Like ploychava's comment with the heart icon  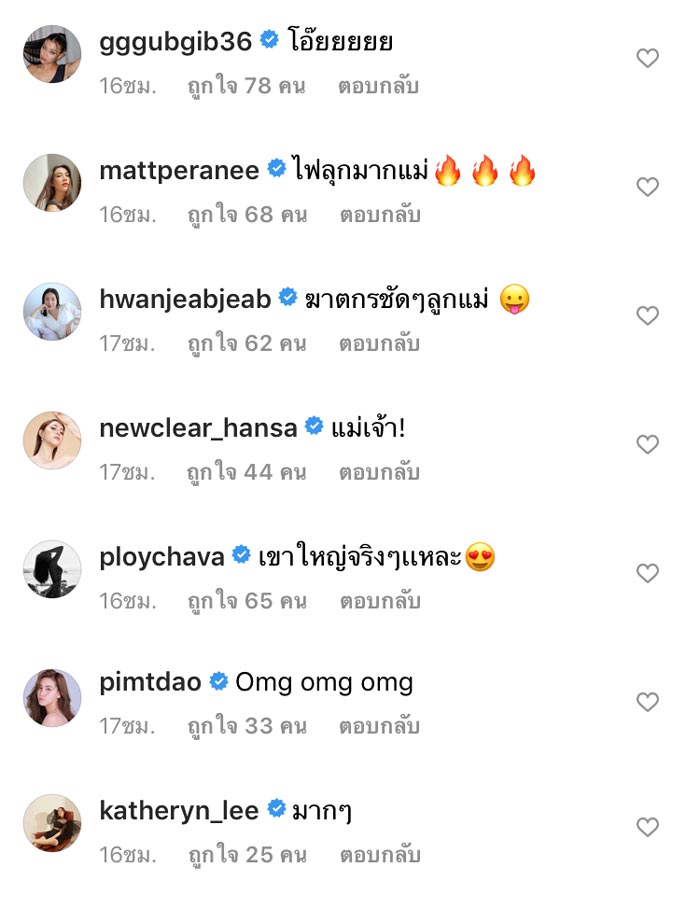click(649, 571)
